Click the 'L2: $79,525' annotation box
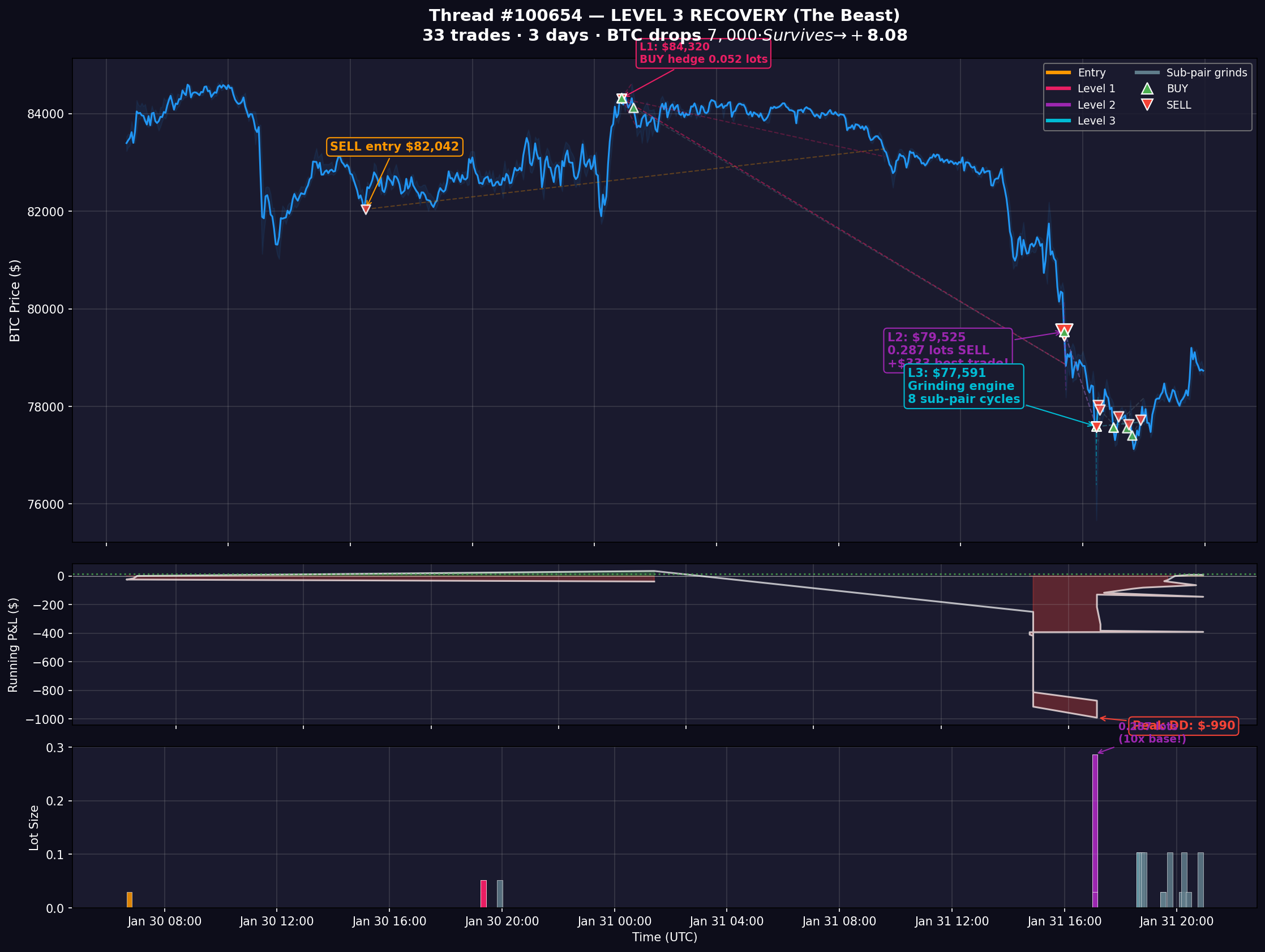Screen dimensions: 1265x952 tap(947, 349)
